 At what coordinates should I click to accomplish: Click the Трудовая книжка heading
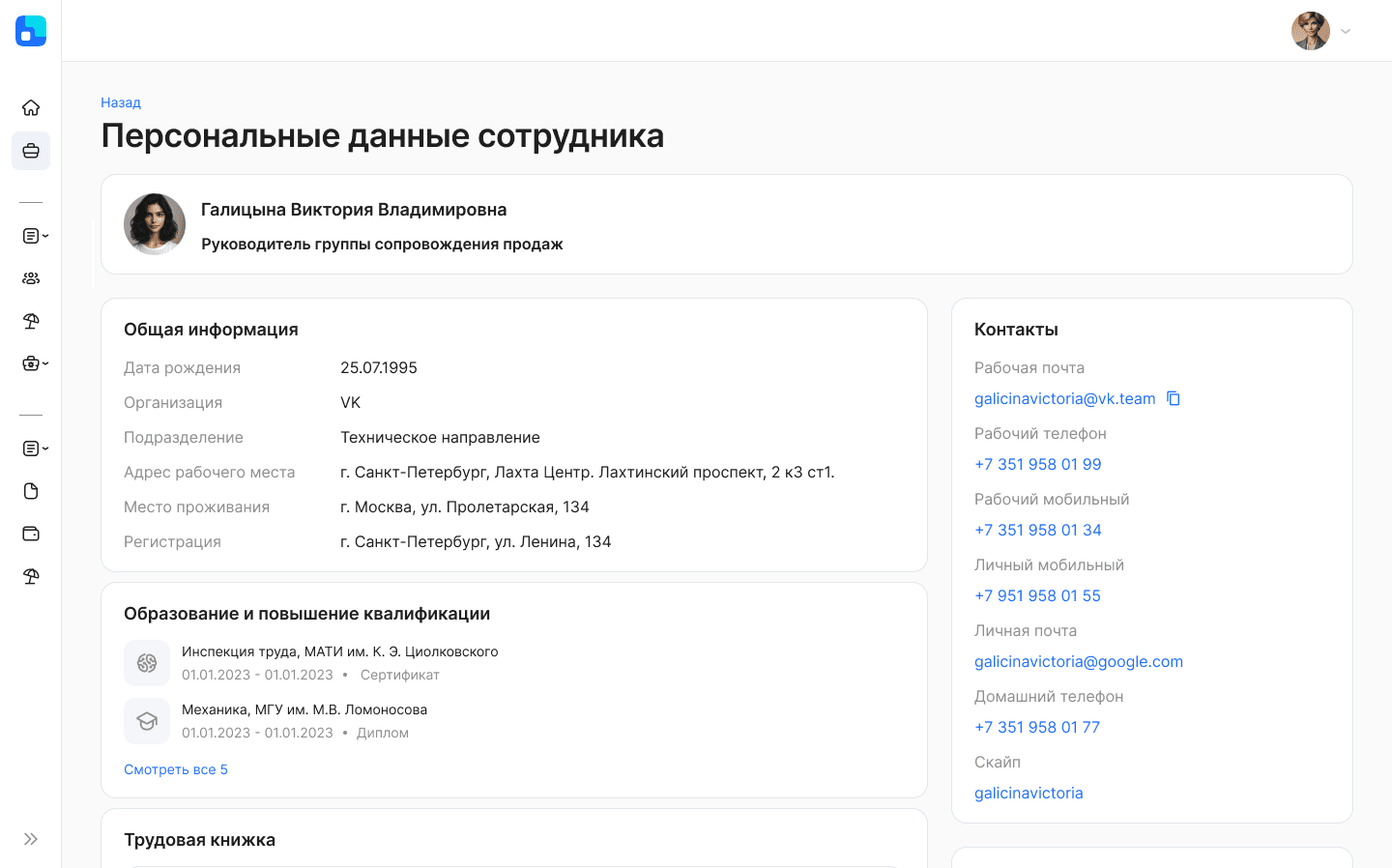tap(199, 840)
